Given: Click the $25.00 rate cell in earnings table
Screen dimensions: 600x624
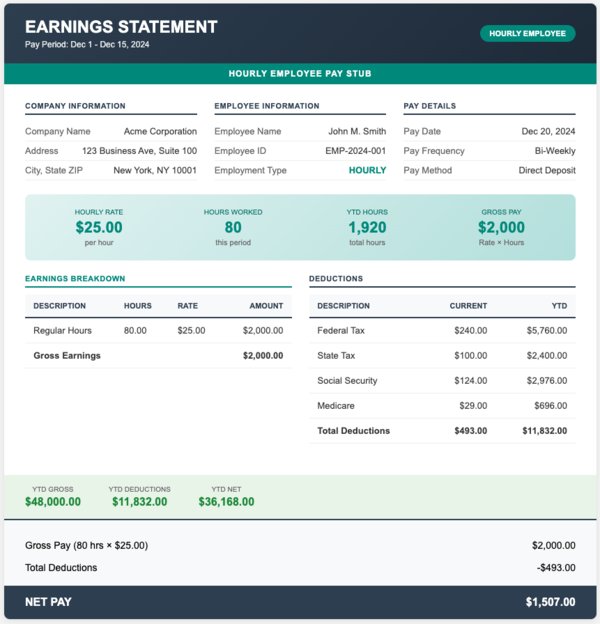Looking at the screenshot, I should (x=191, y=331).
